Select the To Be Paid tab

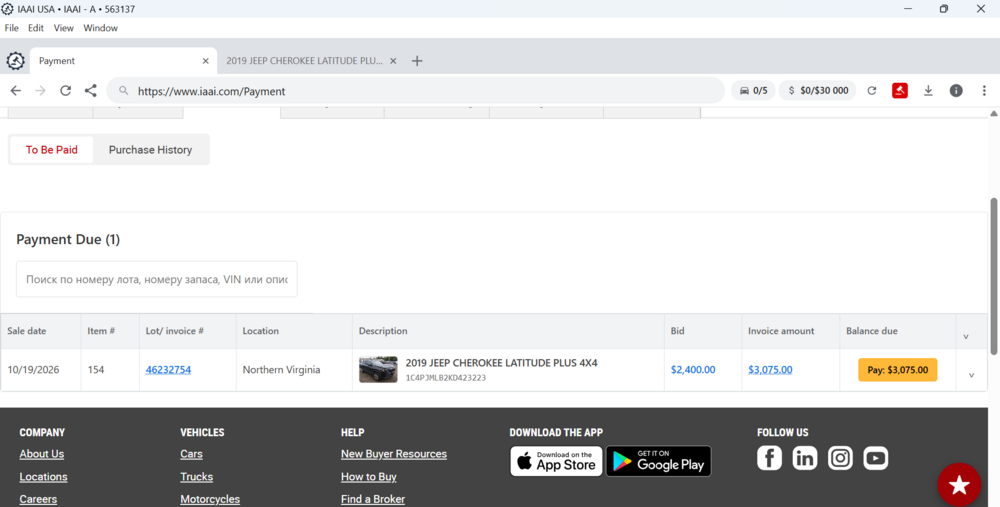coord(52,150)
